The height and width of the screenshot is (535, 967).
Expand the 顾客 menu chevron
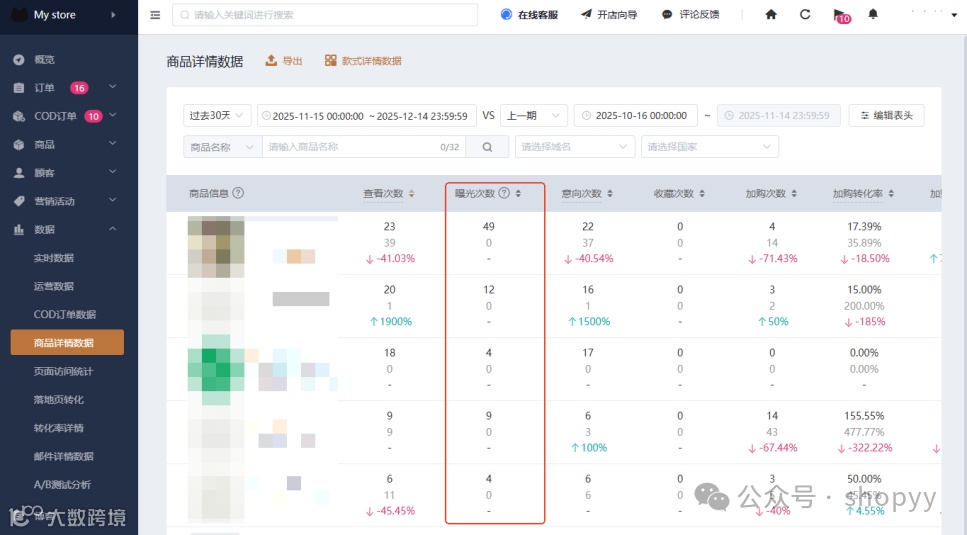pyautogui.click(x=112, y=172)
